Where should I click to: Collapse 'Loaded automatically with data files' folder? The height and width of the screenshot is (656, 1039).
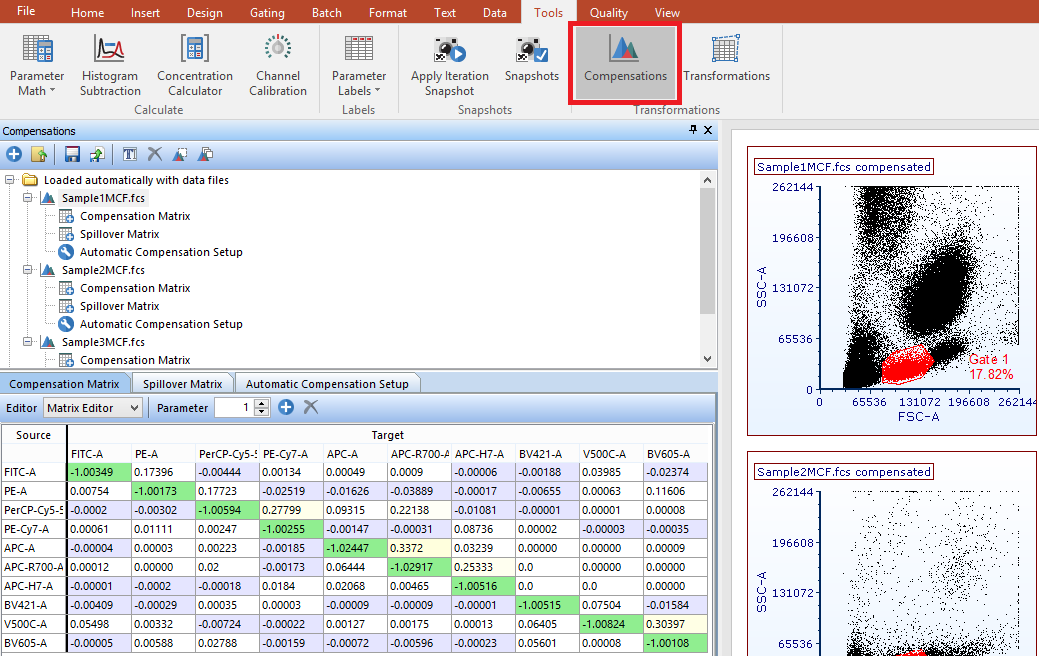[10, 180]
